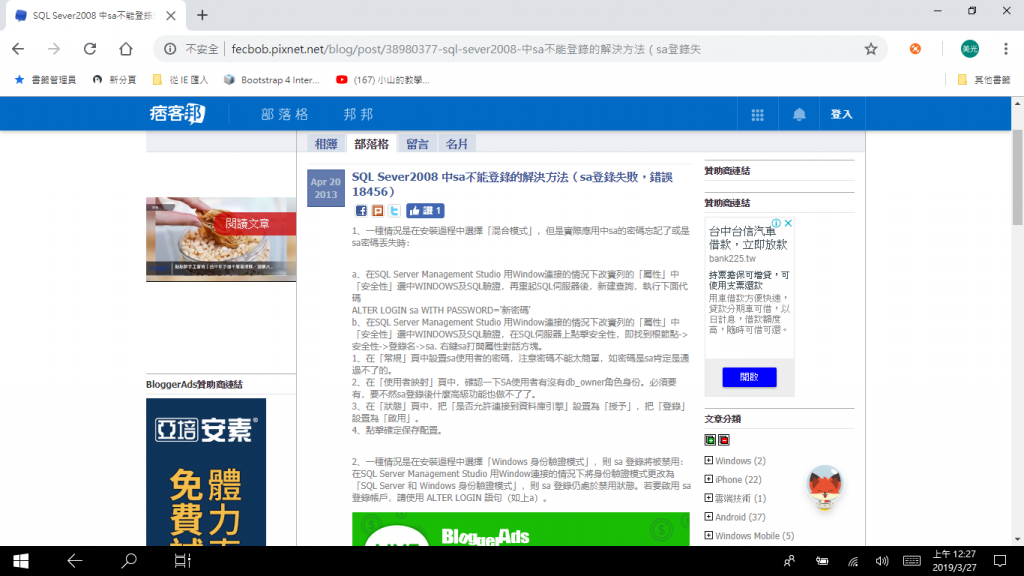Open the 從 IE 匯入 bookmarks folder
The image size is (1024, 576).
click(x=180, y=80)
